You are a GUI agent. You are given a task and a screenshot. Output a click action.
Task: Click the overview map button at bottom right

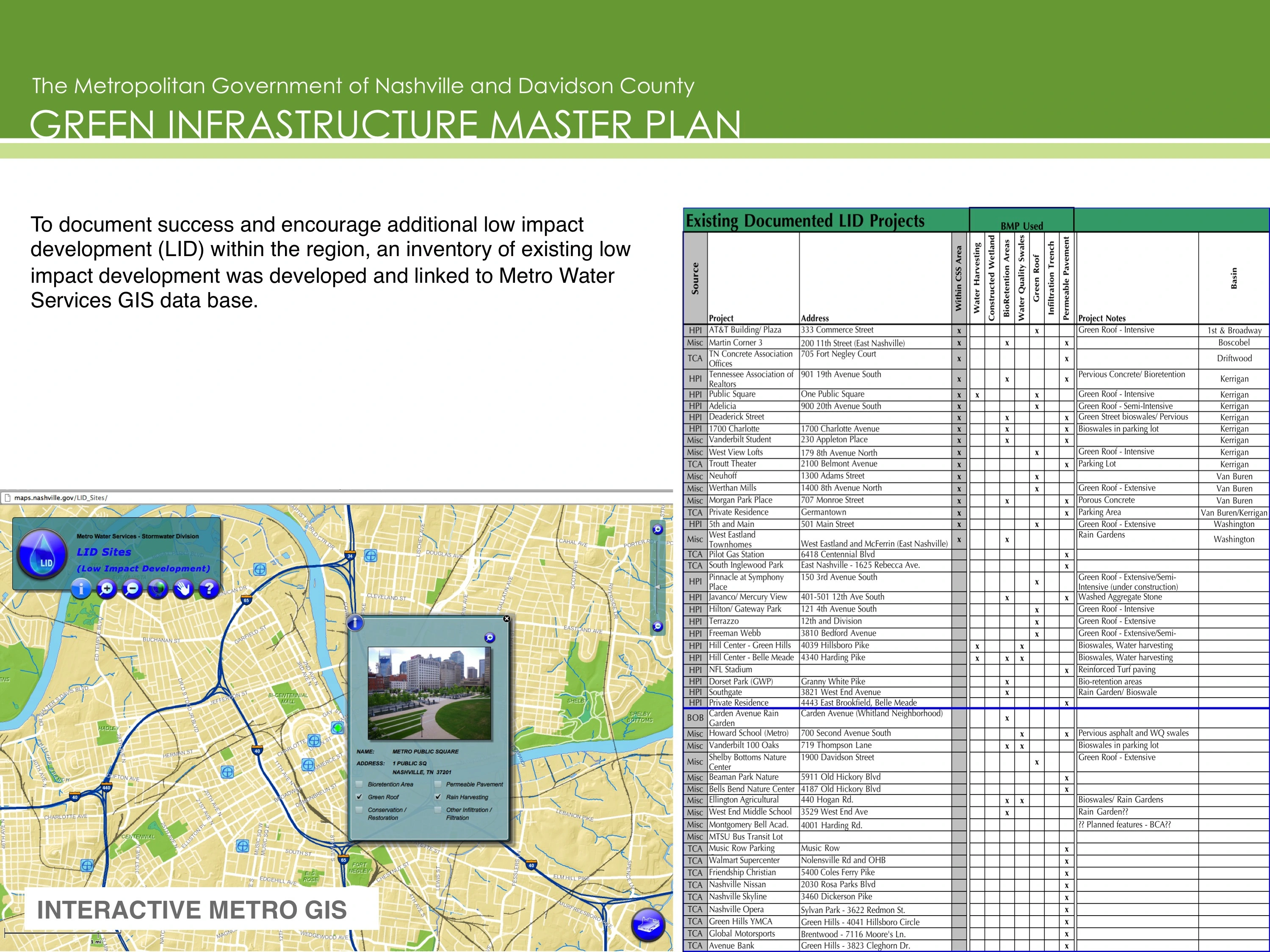pyautogui.click(x=647, y=926)
